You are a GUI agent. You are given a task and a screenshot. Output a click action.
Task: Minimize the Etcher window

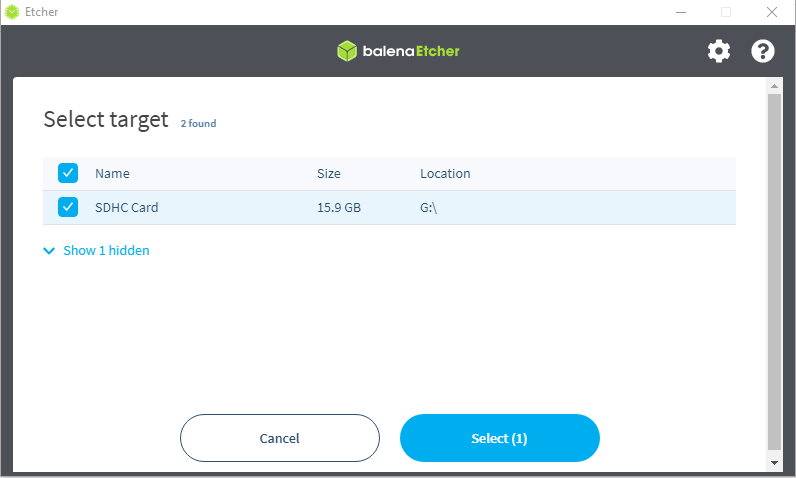680,12
